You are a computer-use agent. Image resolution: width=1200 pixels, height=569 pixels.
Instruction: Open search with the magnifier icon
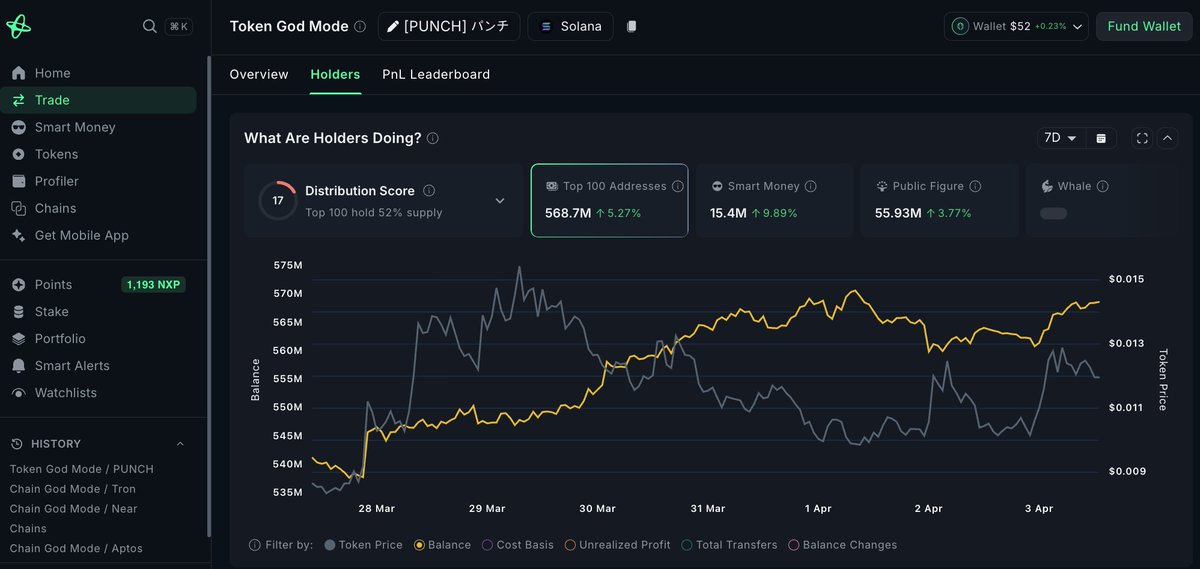click(x=149, y=26)
